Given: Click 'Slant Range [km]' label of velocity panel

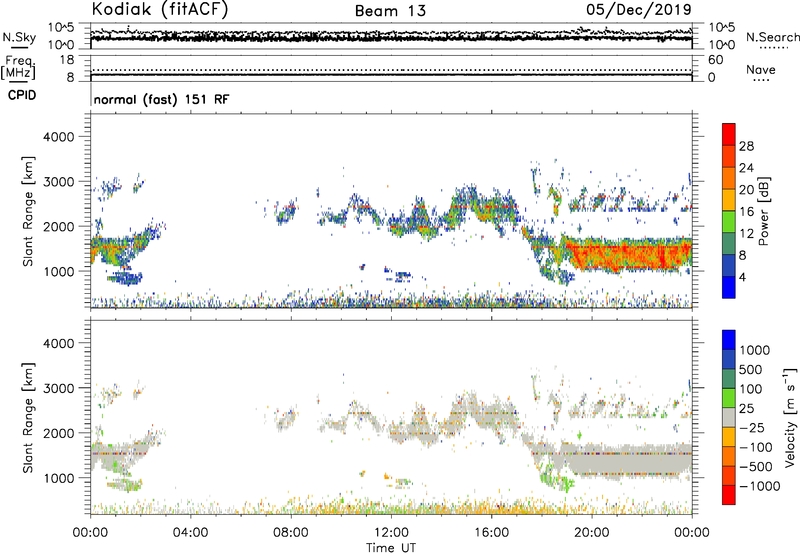Looking at the screenshot, I should coord(28,417).
